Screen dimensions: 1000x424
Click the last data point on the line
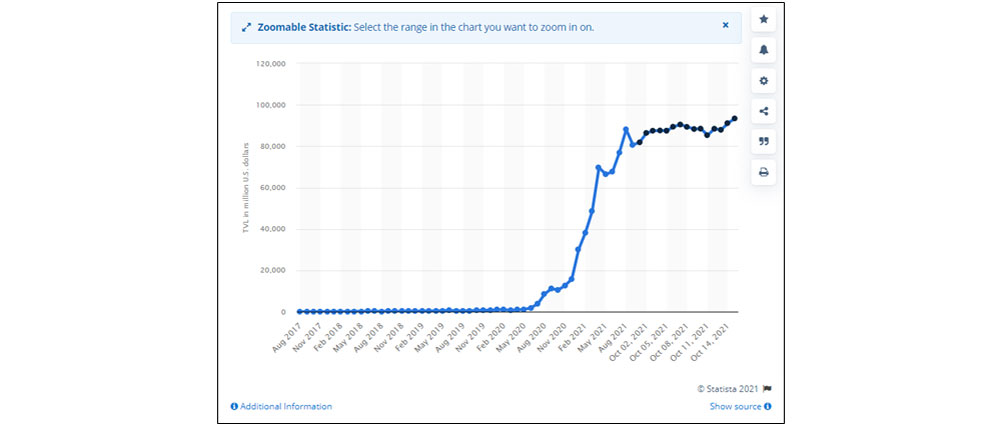735,119
